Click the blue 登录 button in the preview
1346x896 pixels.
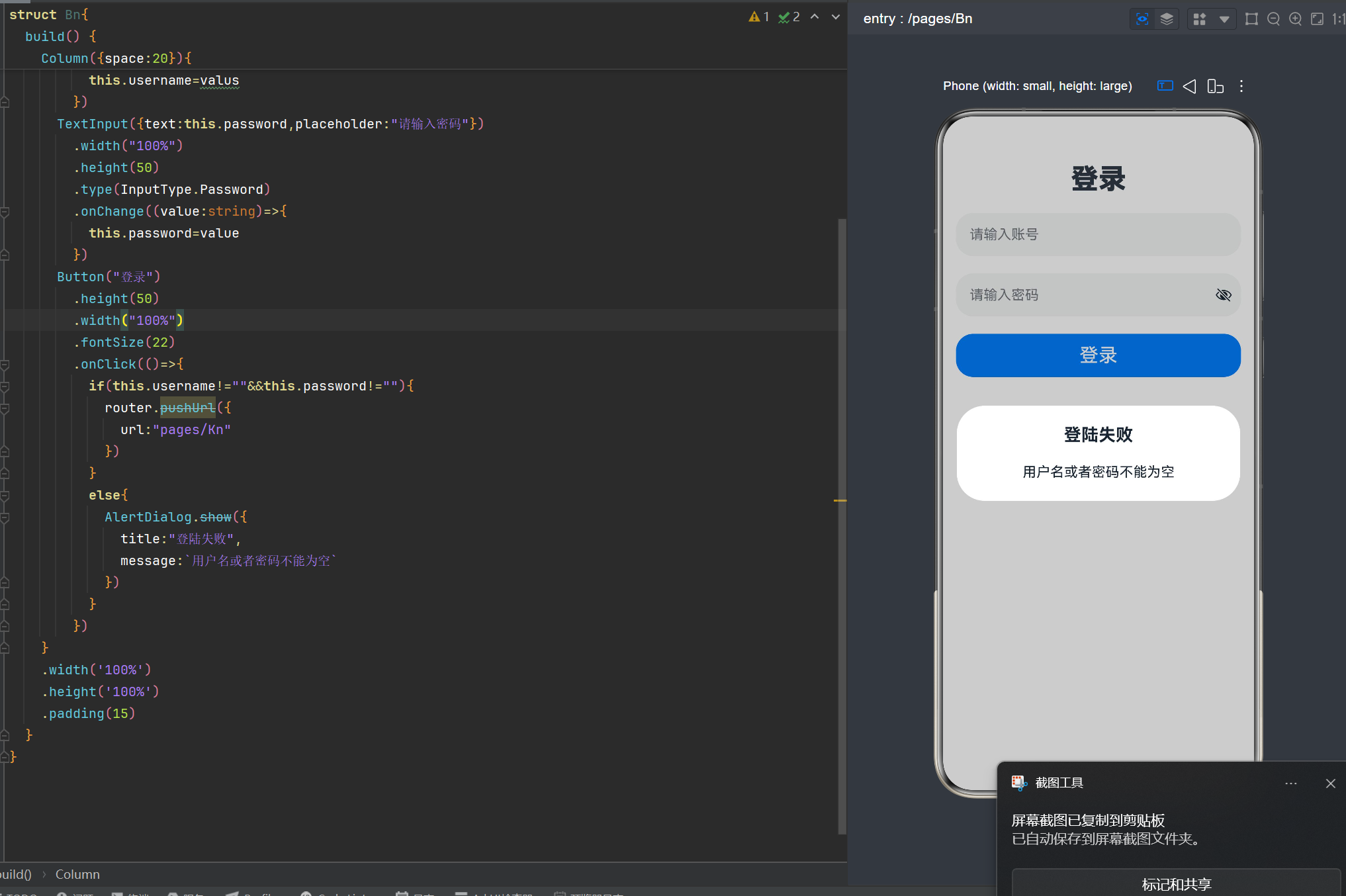tap(1098, 355)
